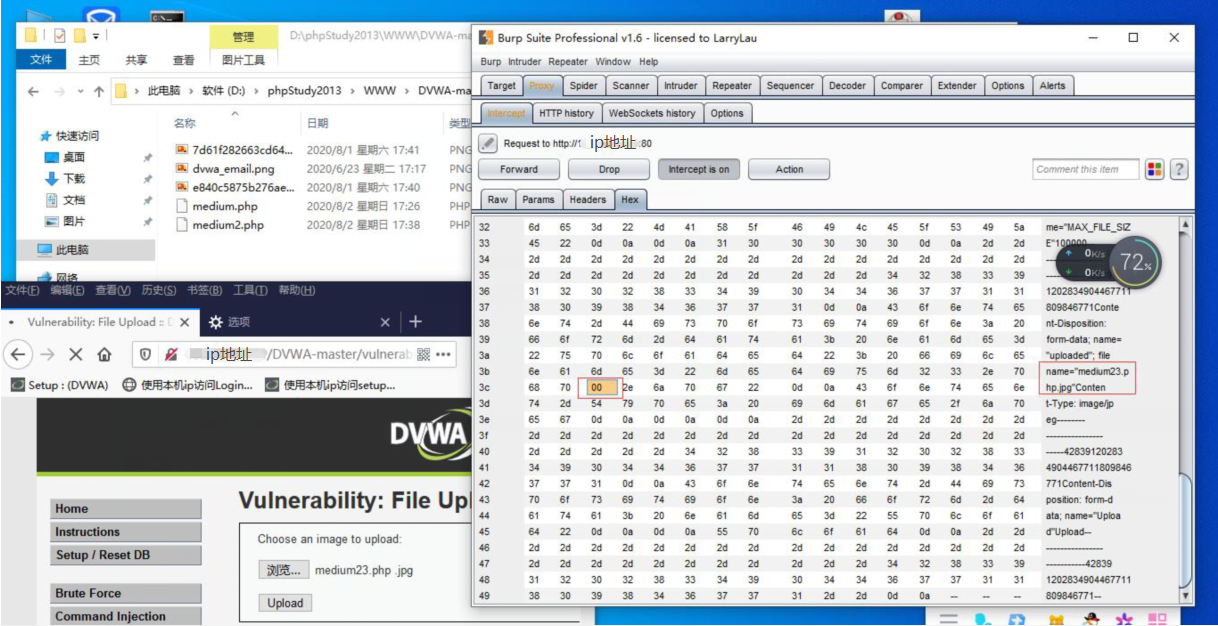Open the DVWA Instructions menu item

click(126, 532)
